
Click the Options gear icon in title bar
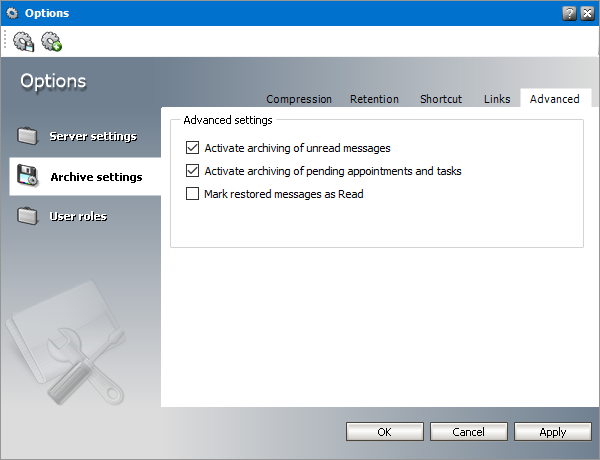(12, 13)
